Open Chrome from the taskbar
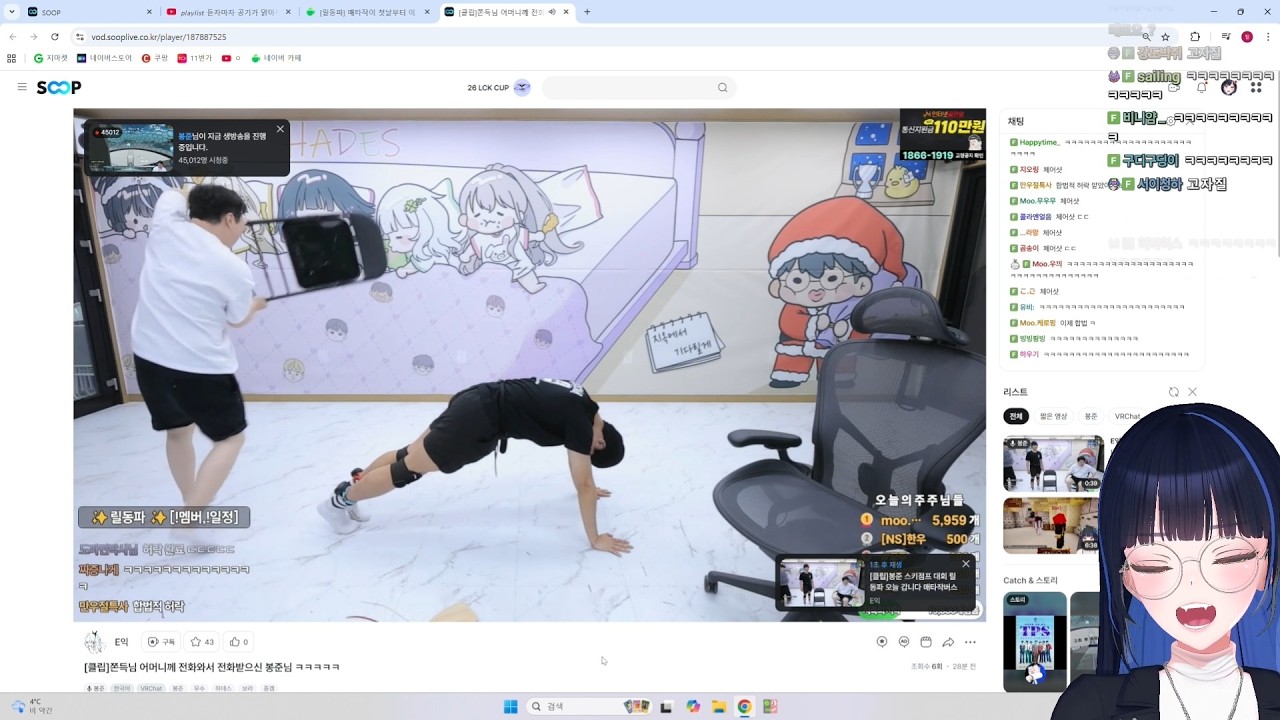The height and width of the screenshot is (720, 1280). pos(744,707)
